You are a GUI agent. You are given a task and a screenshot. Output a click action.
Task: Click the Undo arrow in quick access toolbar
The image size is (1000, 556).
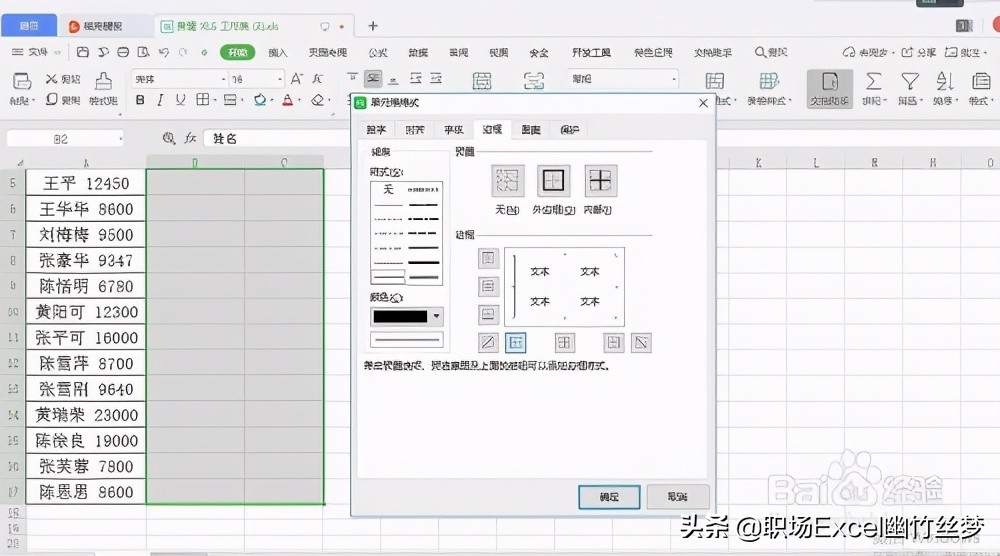[x=163, y=52]
